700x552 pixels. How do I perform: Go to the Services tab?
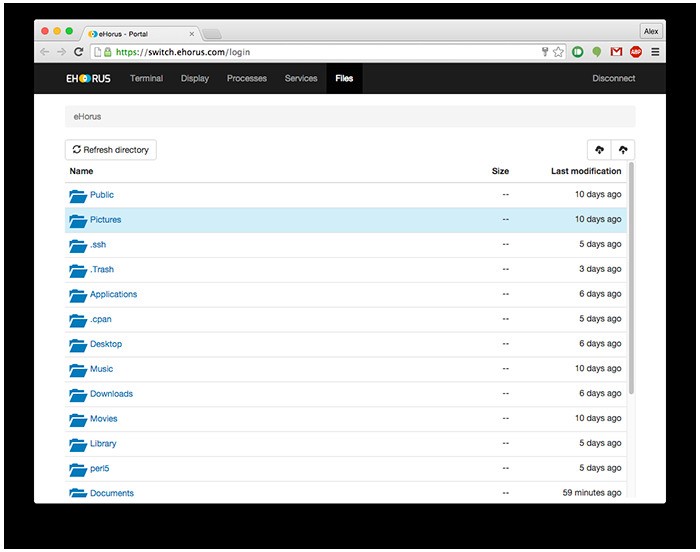point(301,78)
